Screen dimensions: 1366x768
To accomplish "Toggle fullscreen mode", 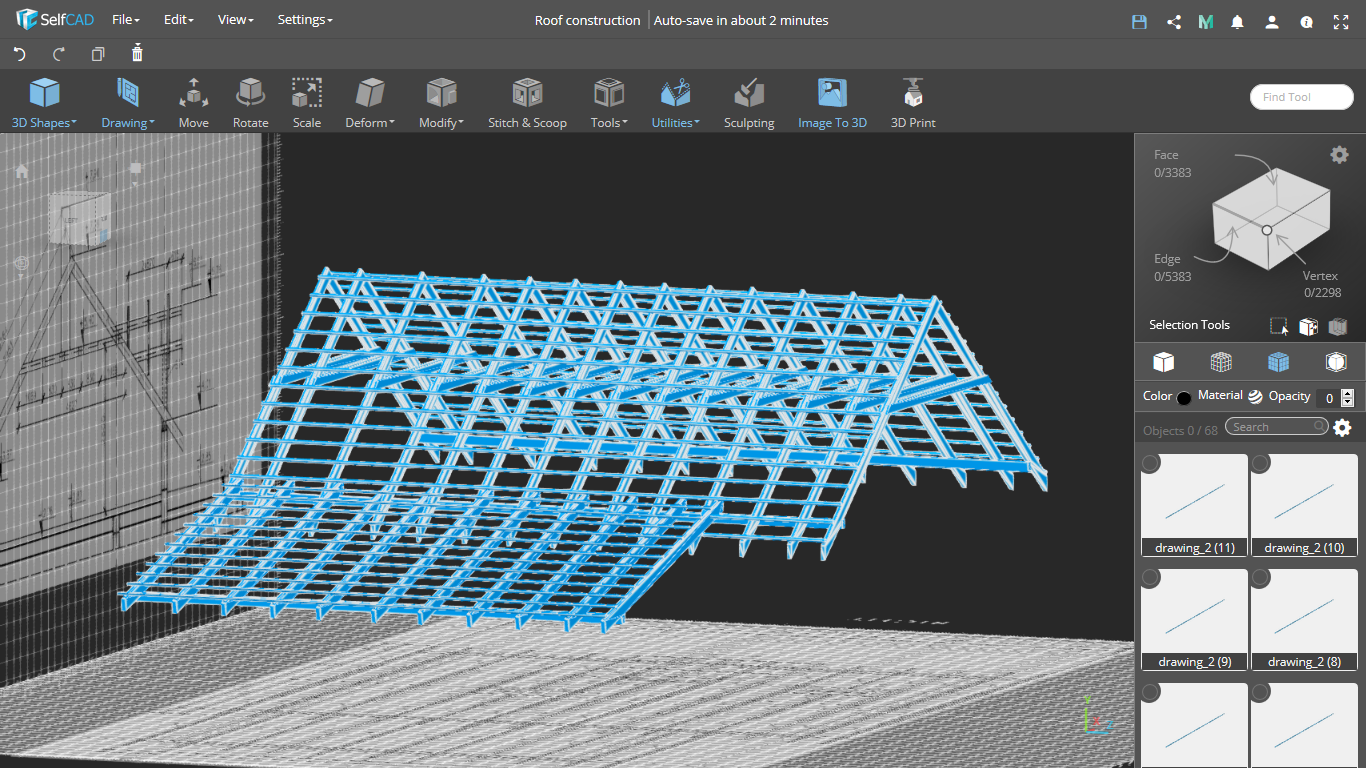I will click(1341, 21).
